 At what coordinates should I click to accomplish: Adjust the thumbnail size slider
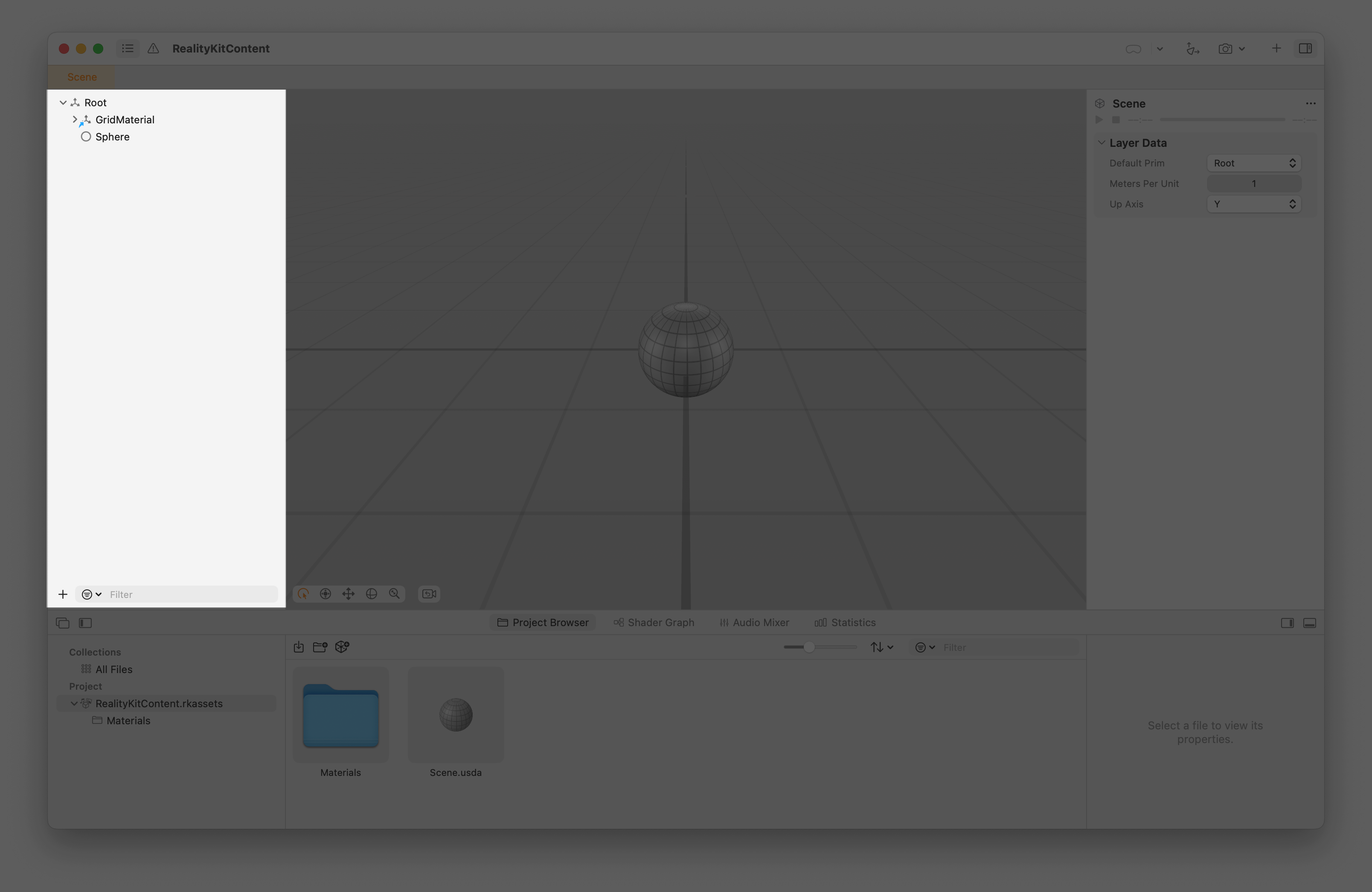click(810, 647)
